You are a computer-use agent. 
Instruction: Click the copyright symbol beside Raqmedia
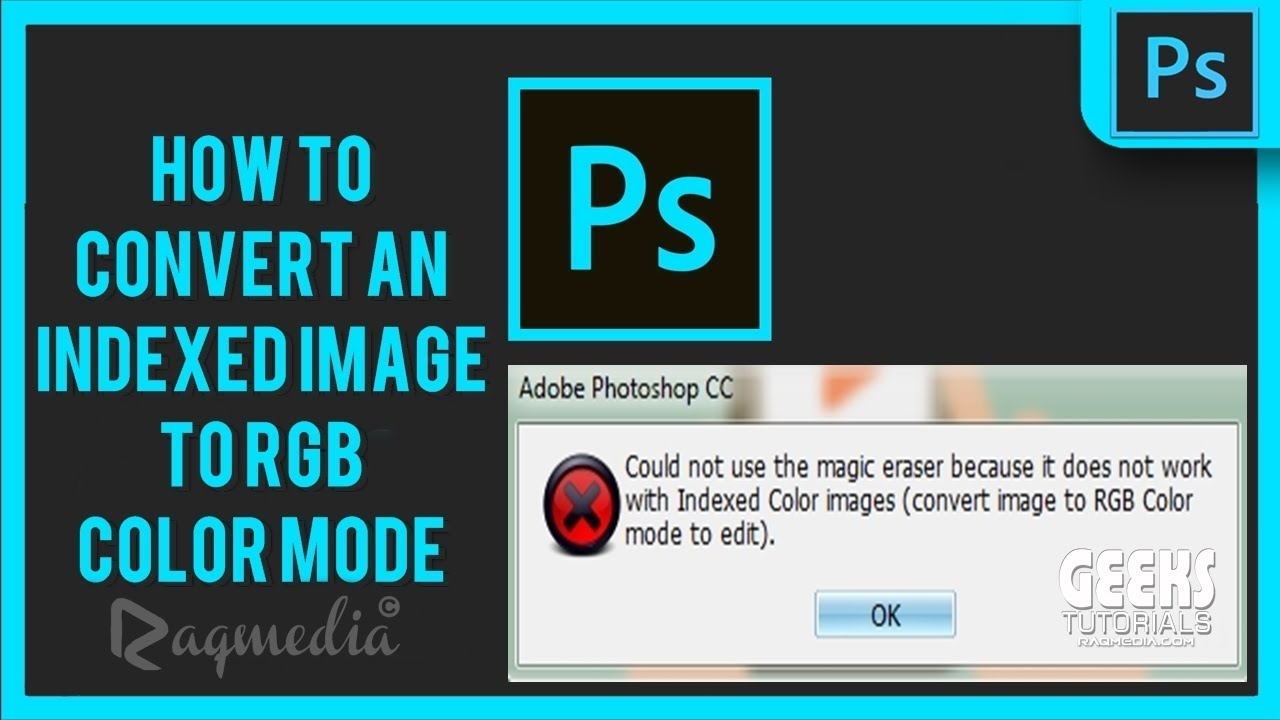[x=389, y=607]
